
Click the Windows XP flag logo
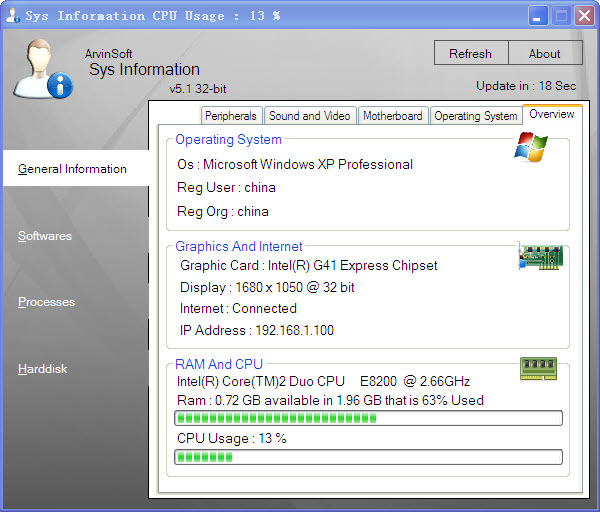(x=531, y=147)
